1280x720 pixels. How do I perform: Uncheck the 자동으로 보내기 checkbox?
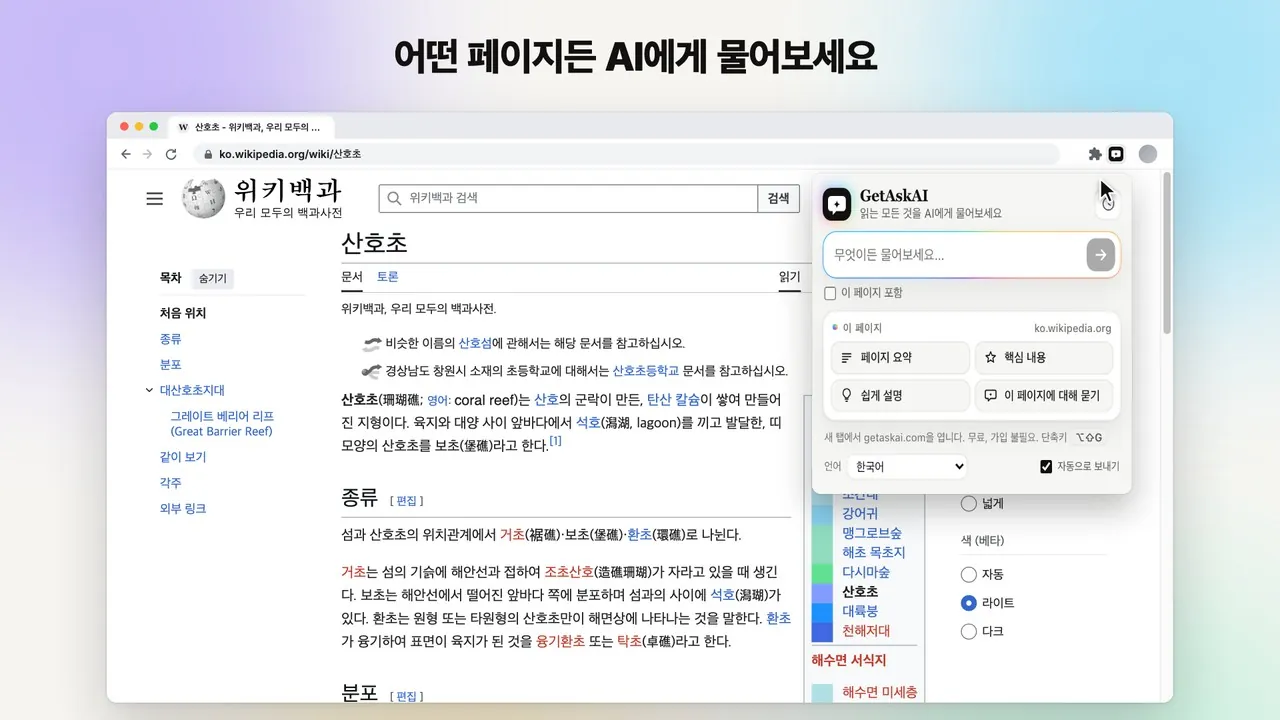point(1046,466)
